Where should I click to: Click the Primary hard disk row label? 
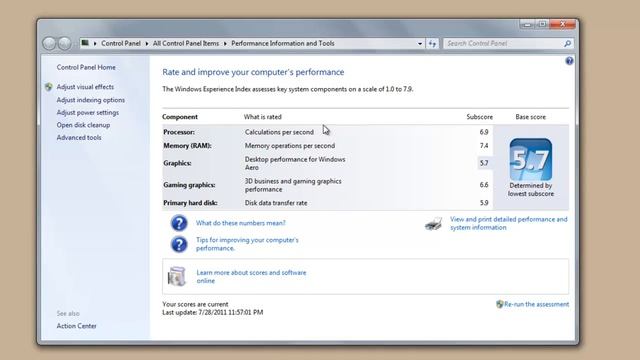click(x=190, y=203)
